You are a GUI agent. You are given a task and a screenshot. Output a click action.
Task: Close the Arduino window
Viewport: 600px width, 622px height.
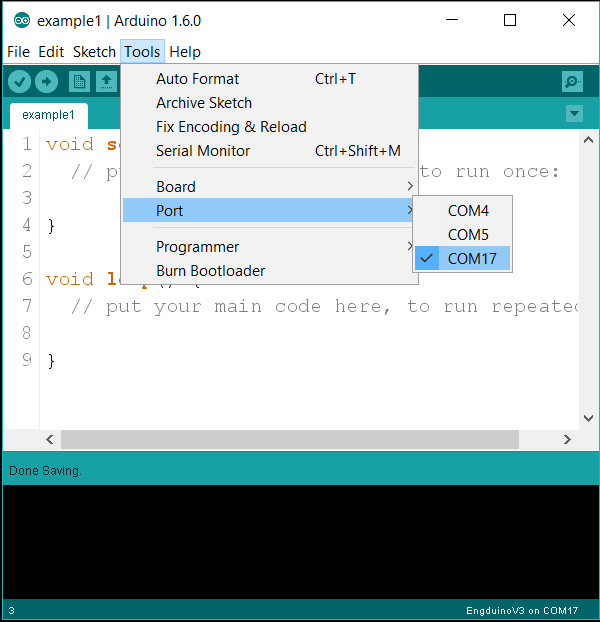569,20
